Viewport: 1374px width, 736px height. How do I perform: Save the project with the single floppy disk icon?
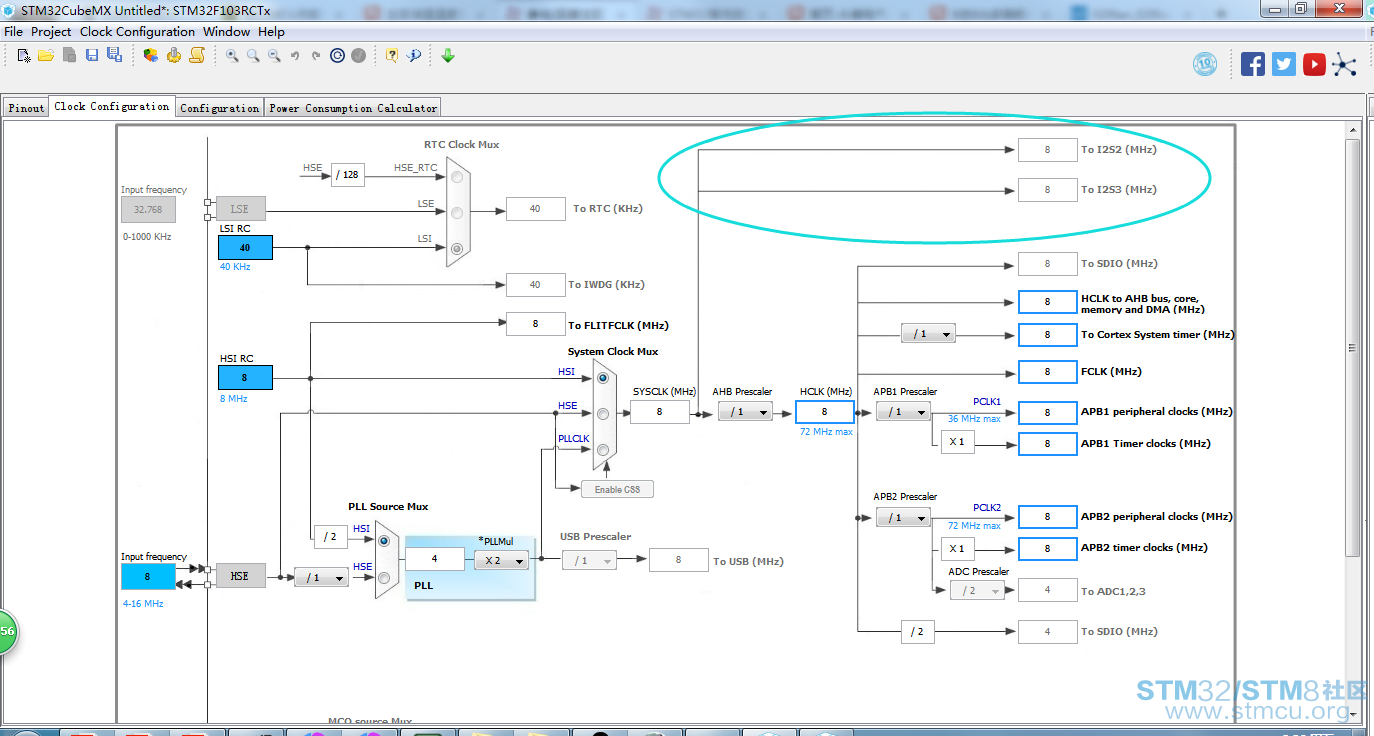92,56
